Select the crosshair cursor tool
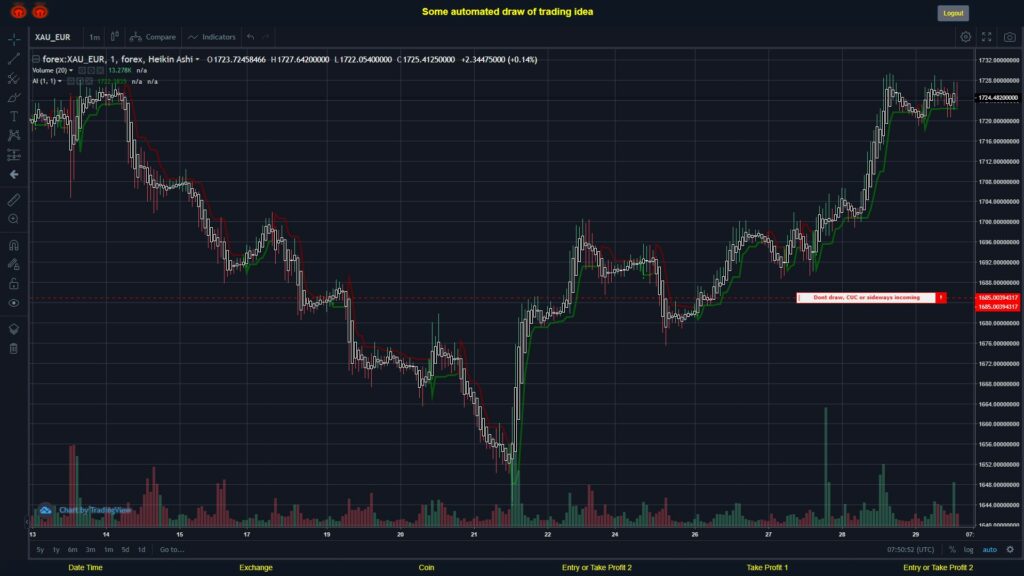The image size is (1024, 576). point(14,40)
